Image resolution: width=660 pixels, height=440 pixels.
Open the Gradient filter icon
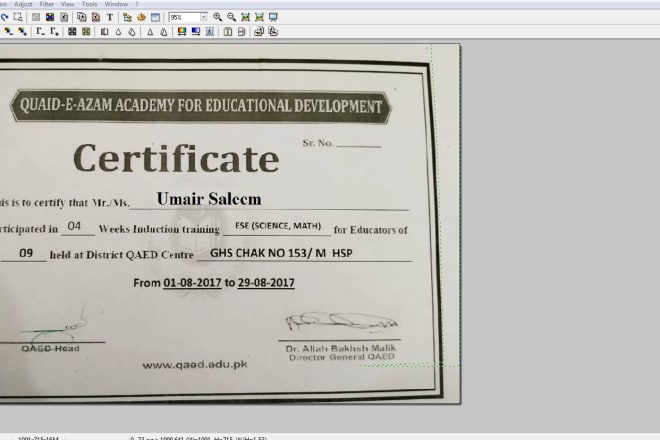click(x=196, y=32)
